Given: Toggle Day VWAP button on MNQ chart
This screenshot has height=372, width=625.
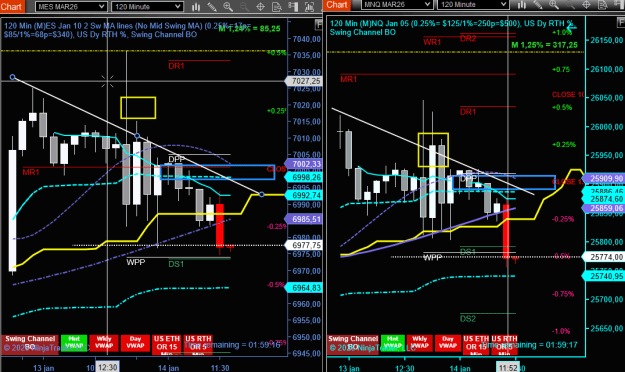Looking at the screenshot, I should tap(448, 343).
